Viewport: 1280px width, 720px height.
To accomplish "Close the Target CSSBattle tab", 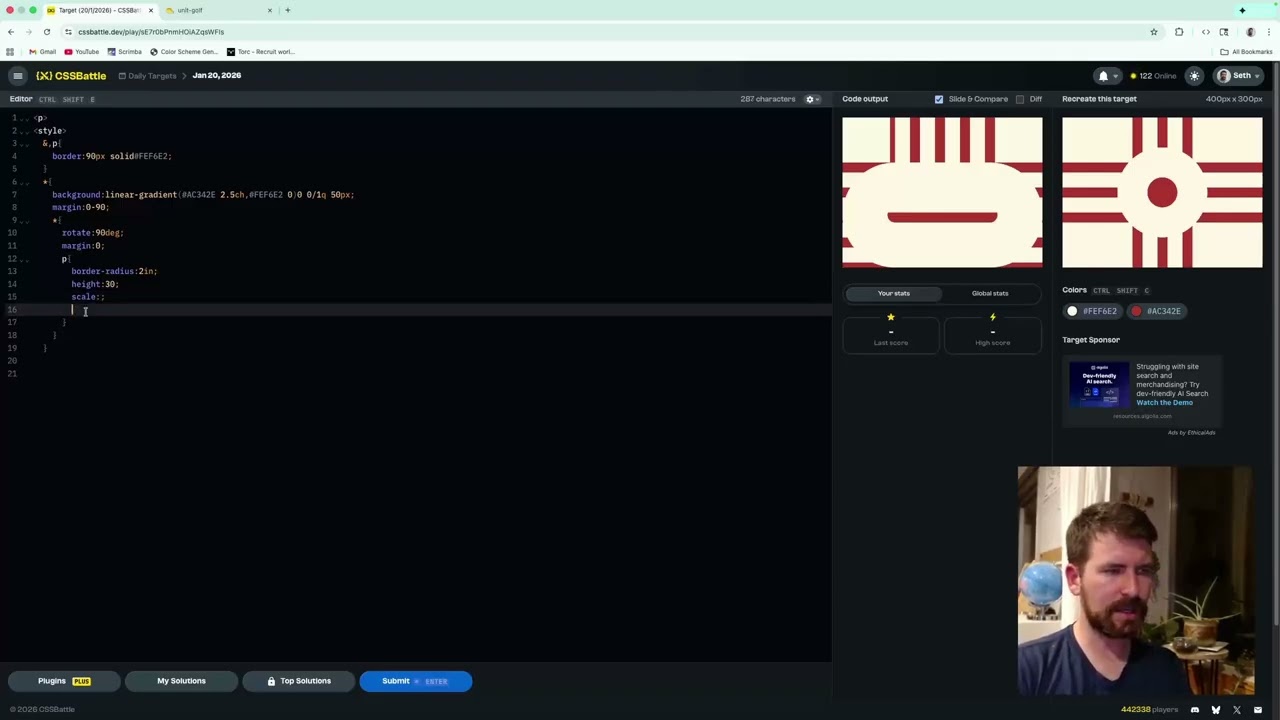I will [x=150, y=10].
